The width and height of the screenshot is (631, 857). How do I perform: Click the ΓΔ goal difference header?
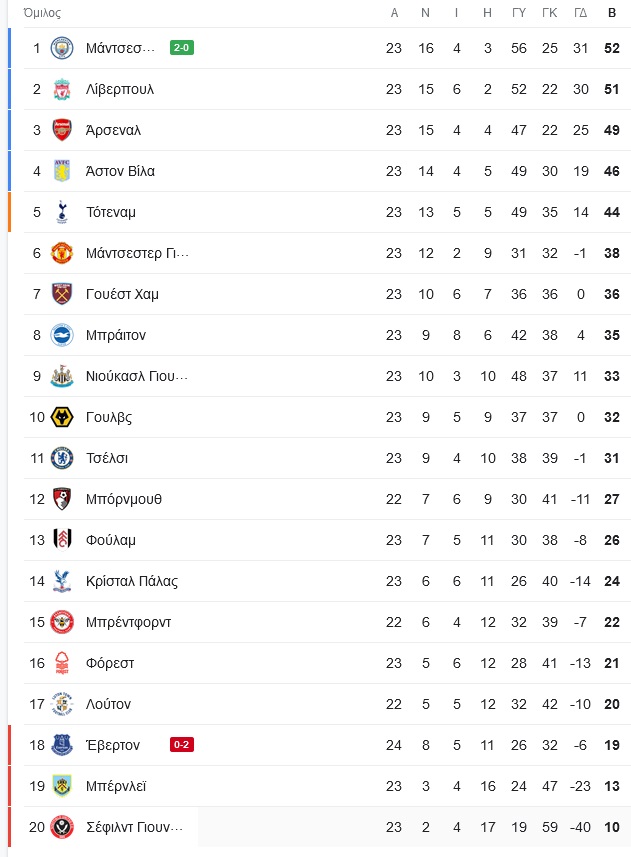point(581,13)
